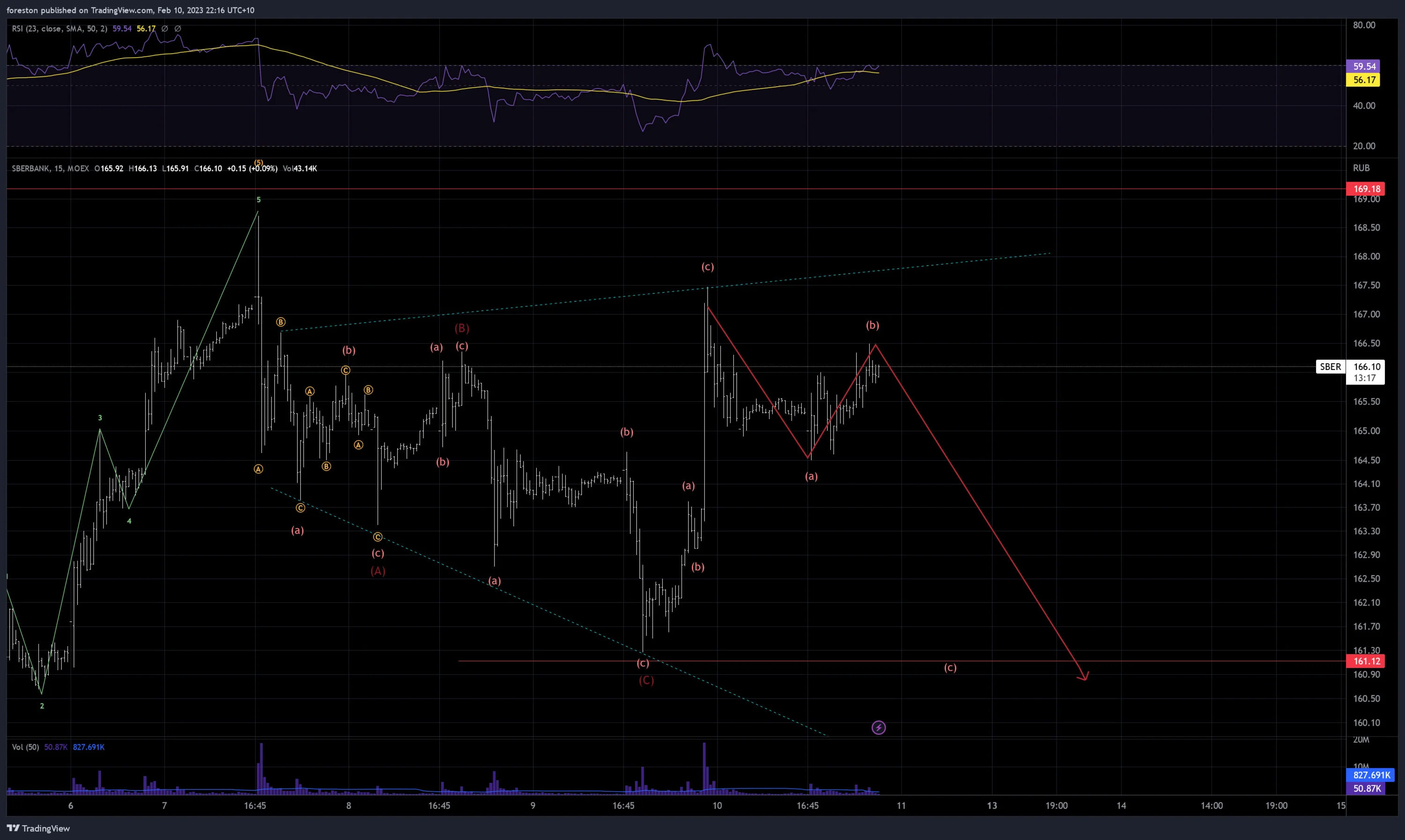
Task: Click the 160.10 price on the axis
Action: coord(1367,722)
